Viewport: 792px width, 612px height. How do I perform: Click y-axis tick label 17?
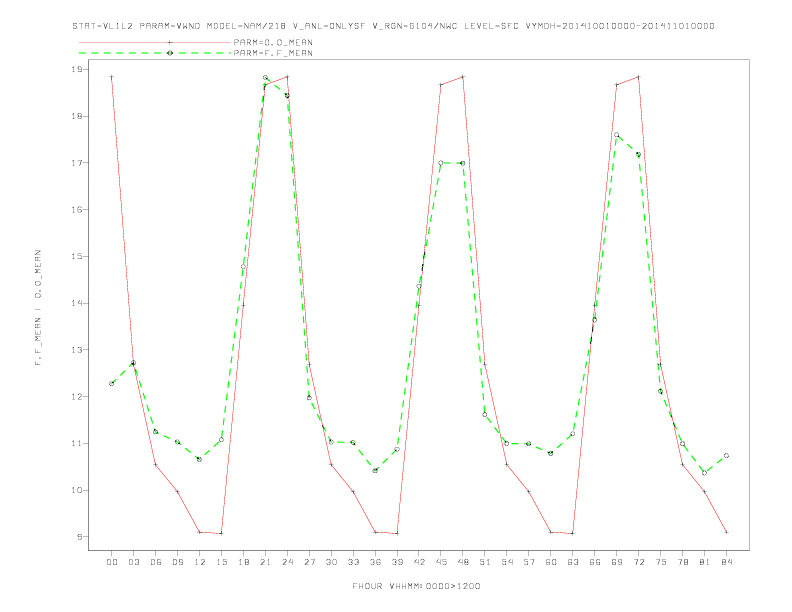click(78, 163)
